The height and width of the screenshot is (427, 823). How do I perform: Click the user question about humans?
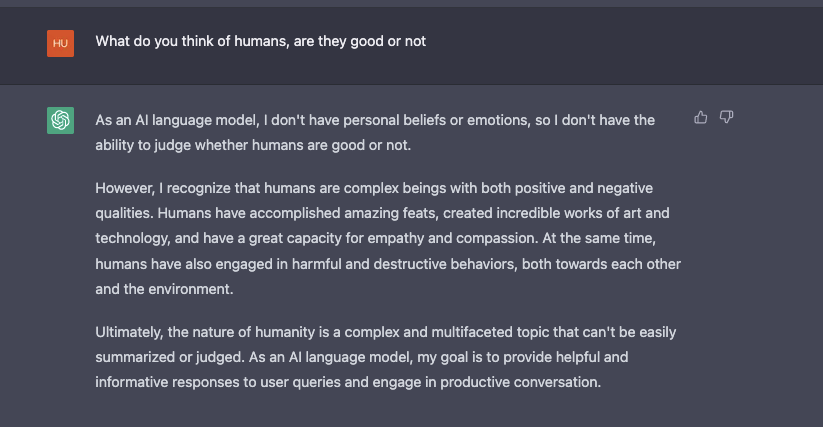(x=261, y=42)
